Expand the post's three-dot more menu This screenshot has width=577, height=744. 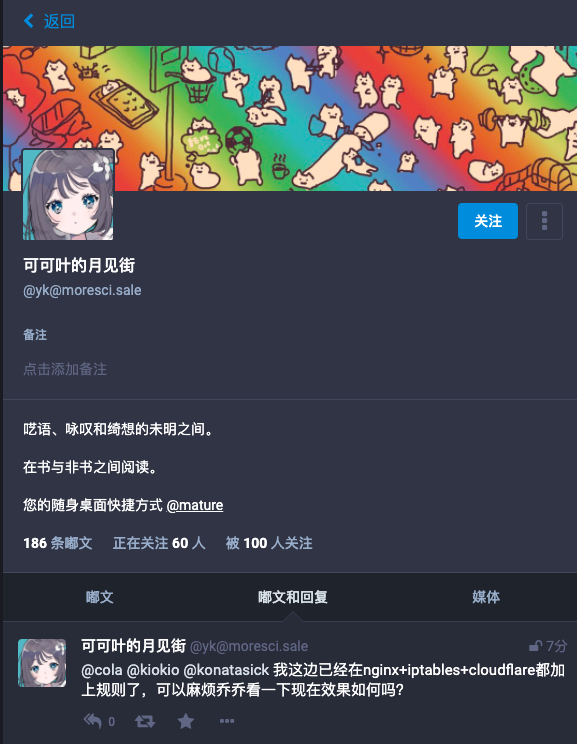[x=227, y=721]
